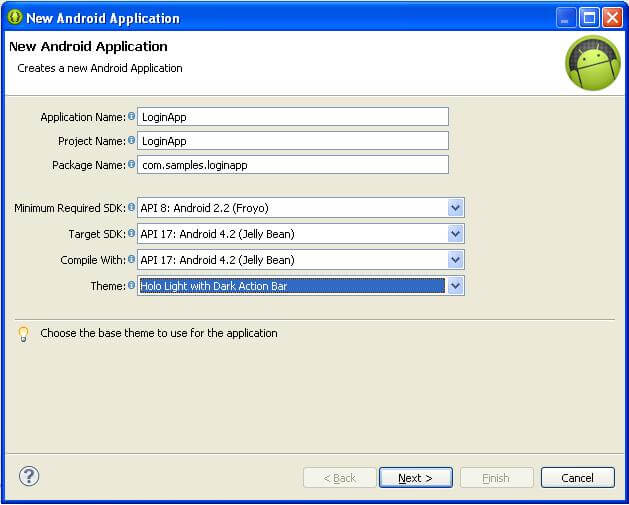
Task: Click the Cancel button
Action: pyautogui.click(x=578, y=478)
